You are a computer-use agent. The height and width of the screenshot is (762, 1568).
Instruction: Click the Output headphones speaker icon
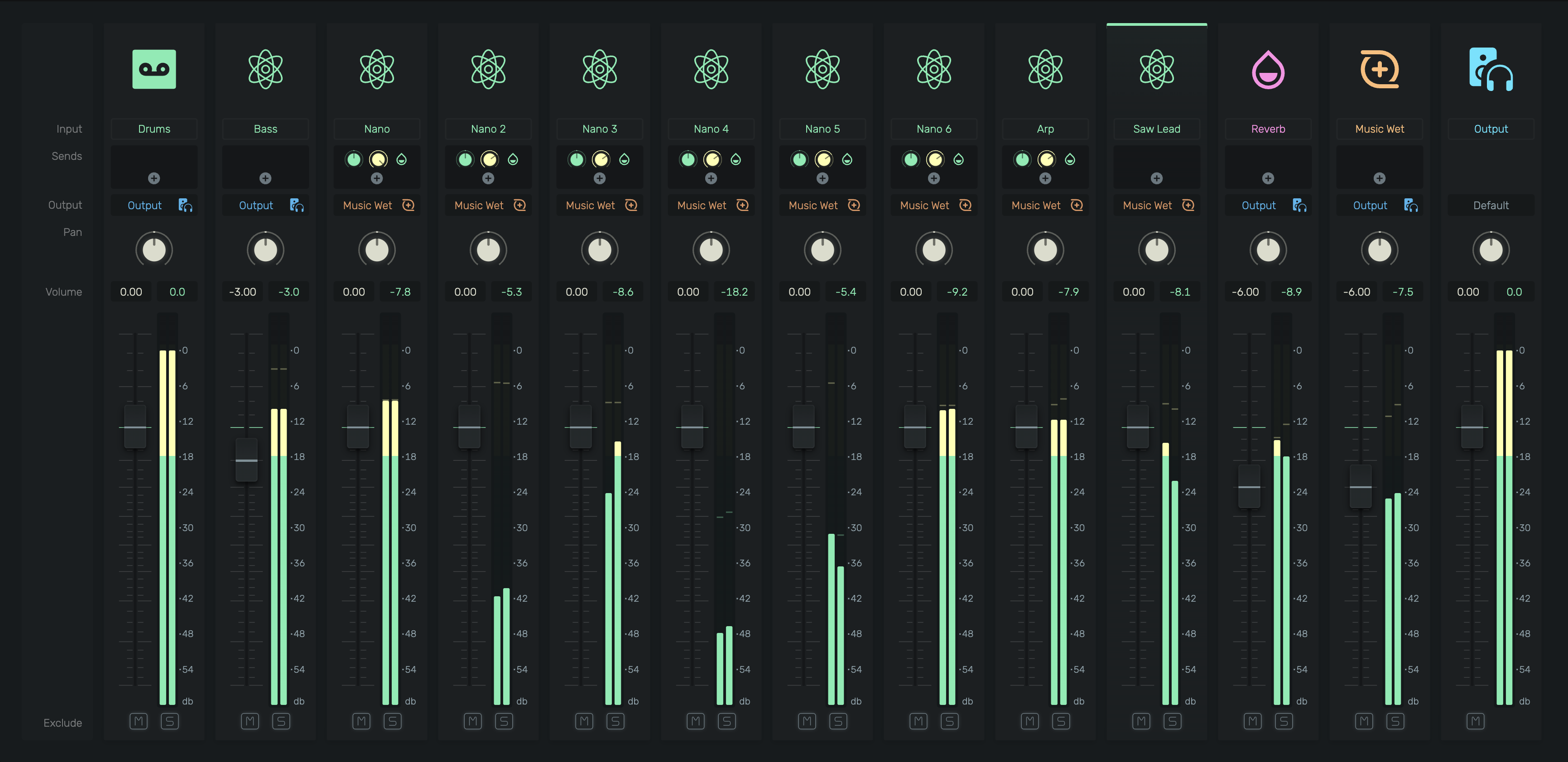coord(1491,69)
